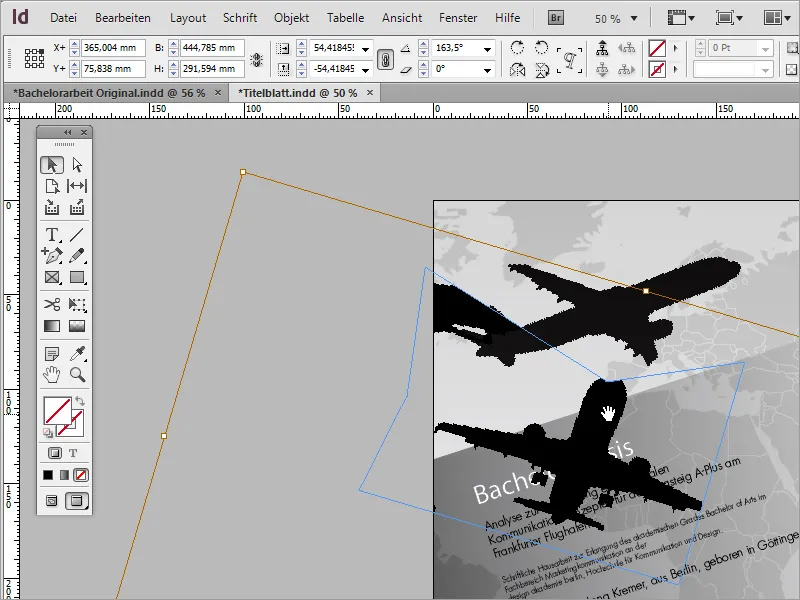Viewport: 800px width, 600px height.
Task: Switch to Bachelorarbeit Original.indd tab
Action: (109, 93)
